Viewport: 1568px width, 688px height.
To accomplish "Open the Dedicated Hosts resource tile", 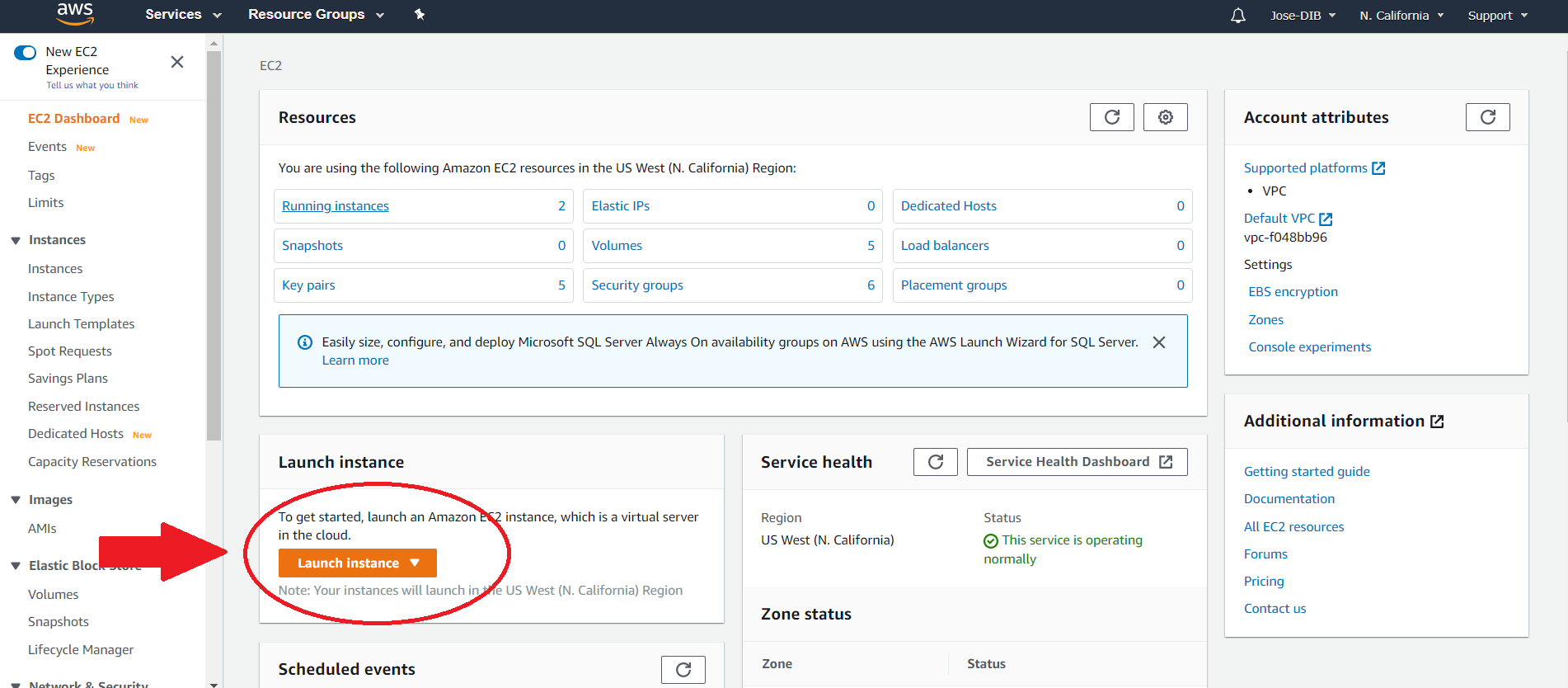I will tap(1042, 206).
